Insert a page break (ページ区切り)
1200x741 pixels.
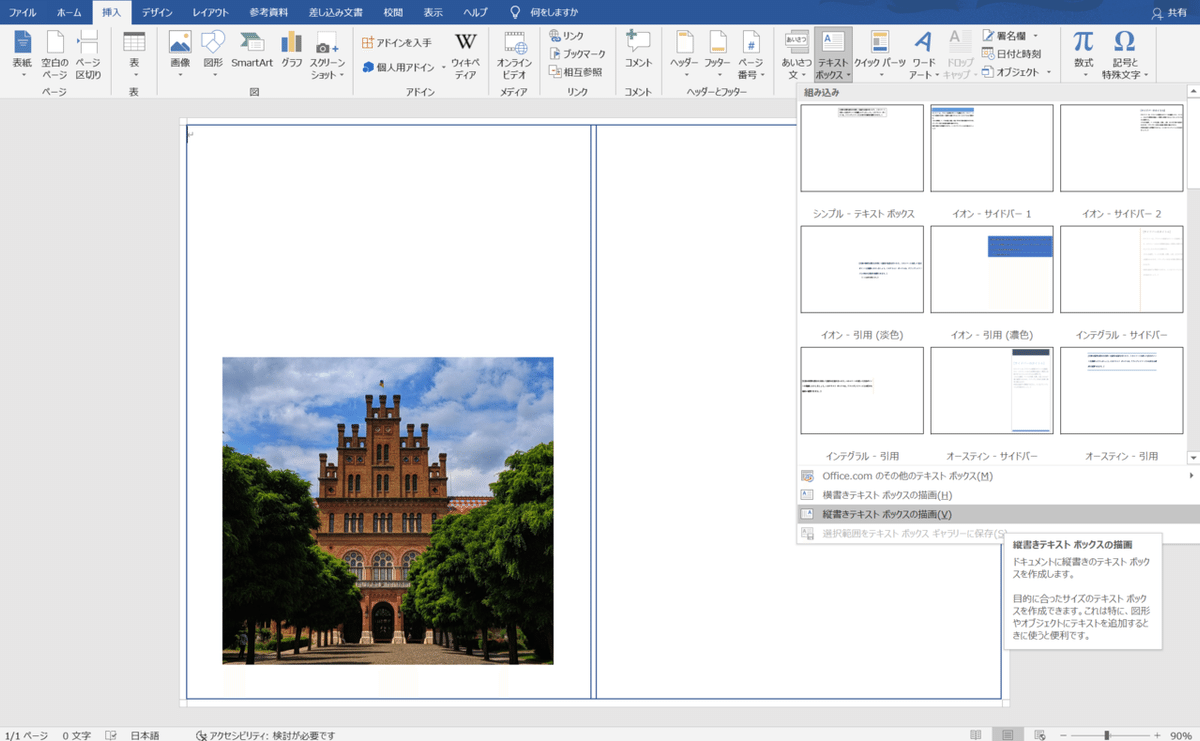tap(88, 55)
